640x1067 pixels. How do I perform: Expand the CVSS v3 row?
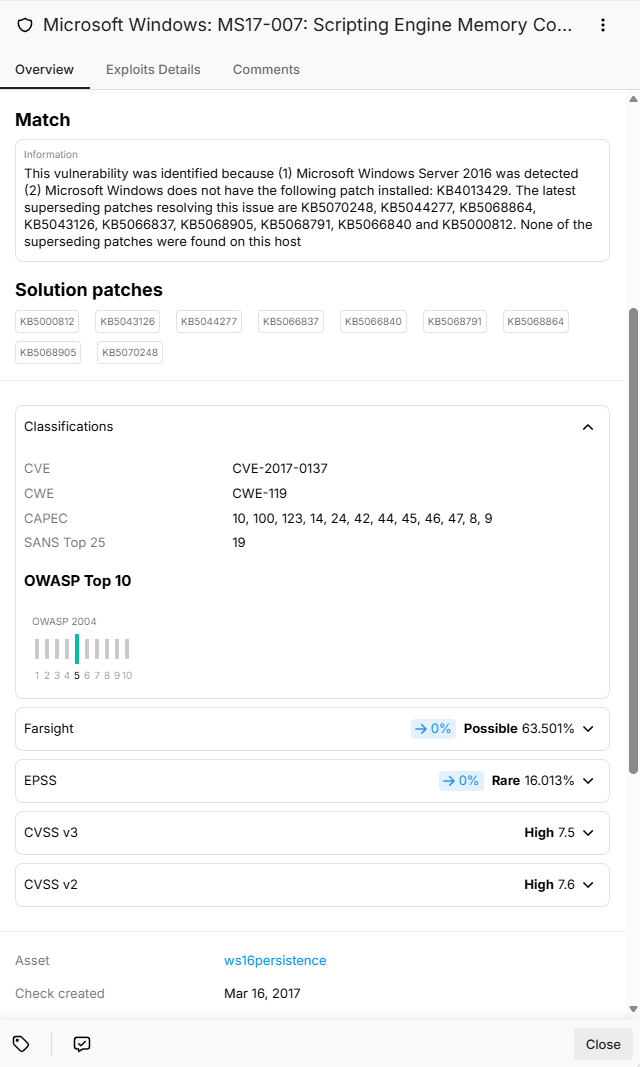[x=312, y=832]
